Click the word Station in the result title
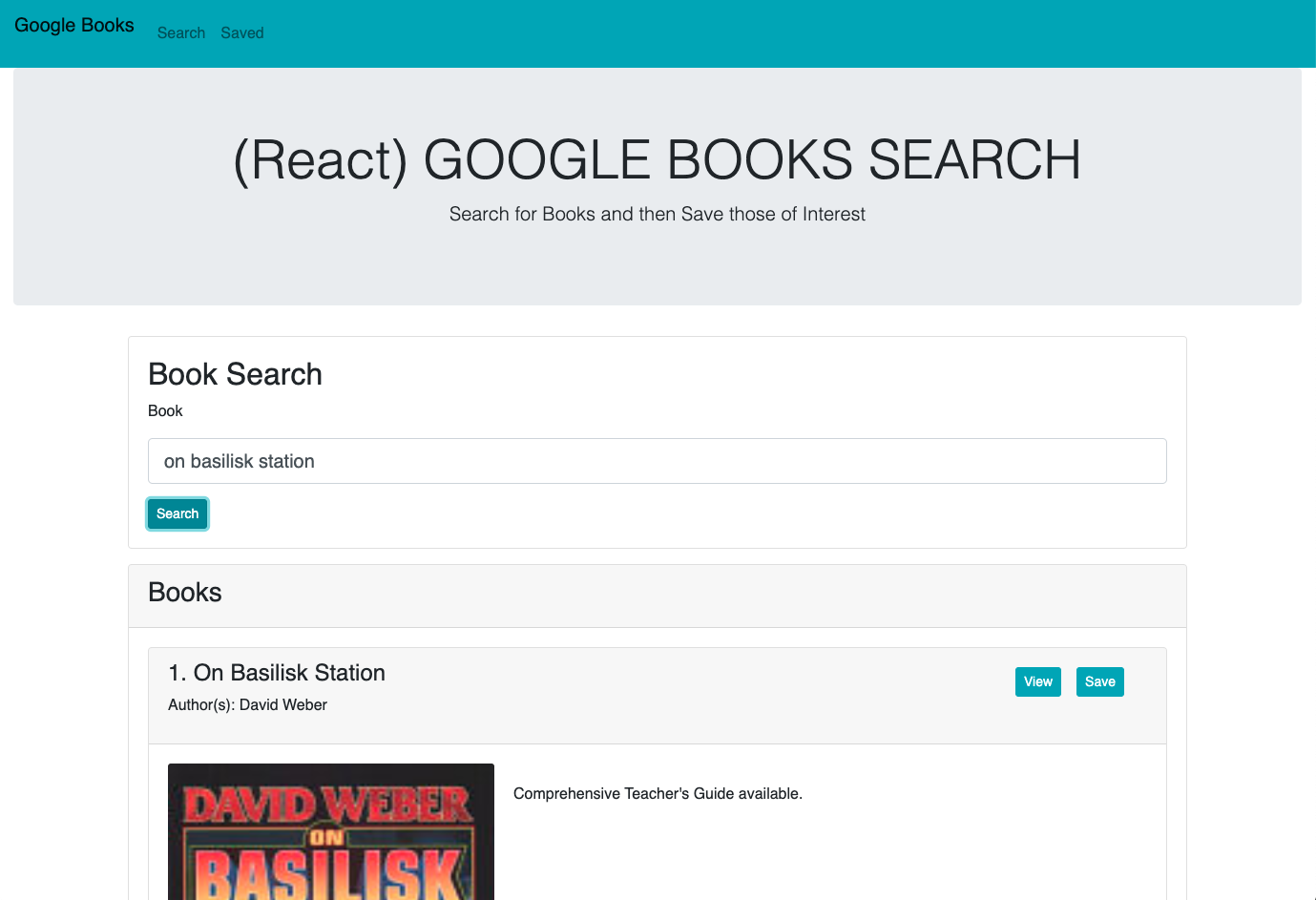The image size is (1316, 900). tap(349, 673)
